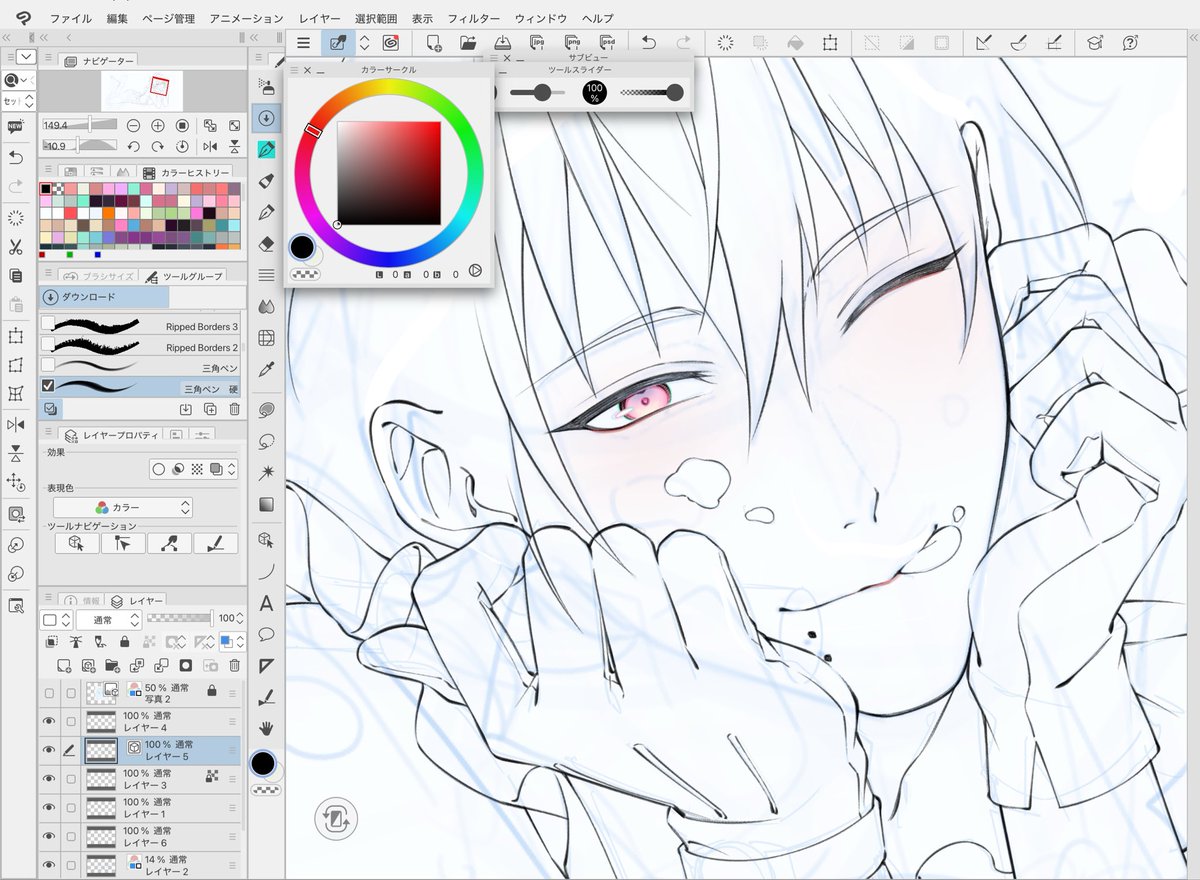
Task: Select the Blend tool with droplets icon
Action: pos(266,306)
